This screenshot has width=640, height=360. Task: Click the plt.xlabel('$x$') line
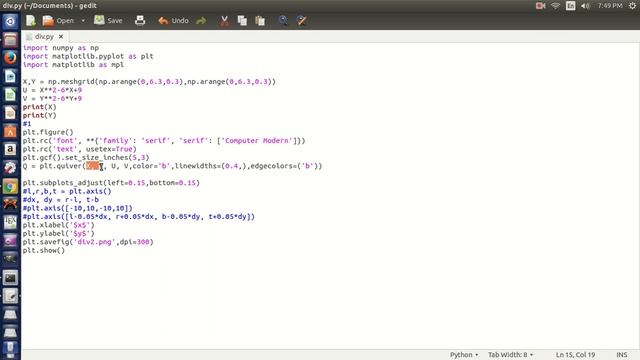(59, 225)
